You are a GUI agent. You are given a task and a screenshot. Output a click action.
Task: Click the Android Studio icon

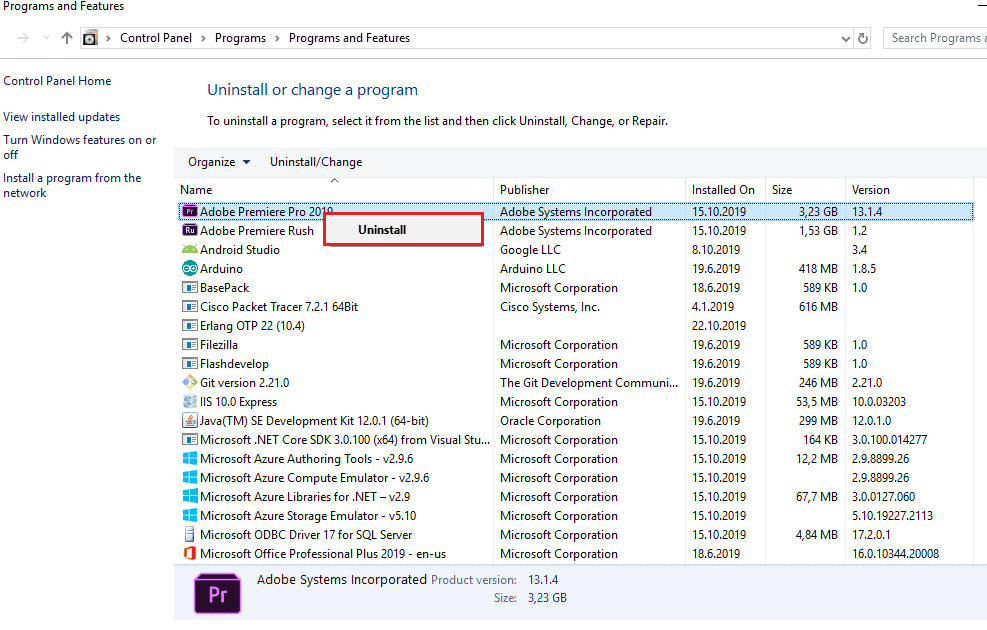[x=190, y=250]
